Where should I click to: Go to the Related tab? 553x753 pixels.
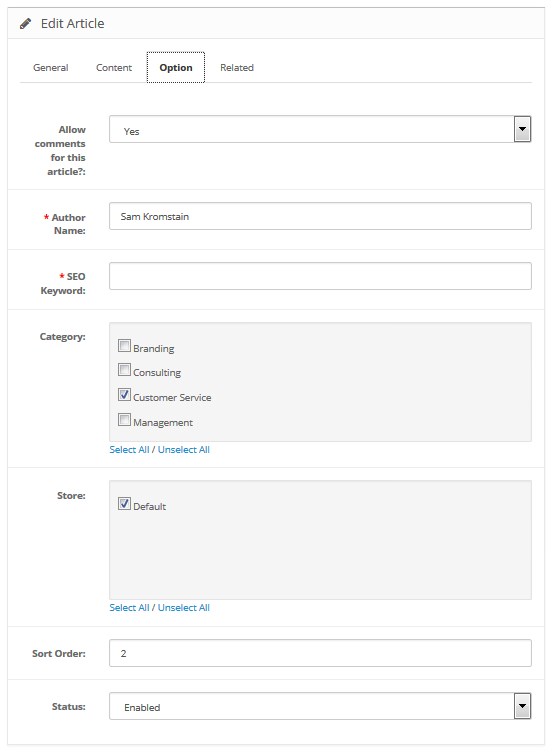[237, 68]
